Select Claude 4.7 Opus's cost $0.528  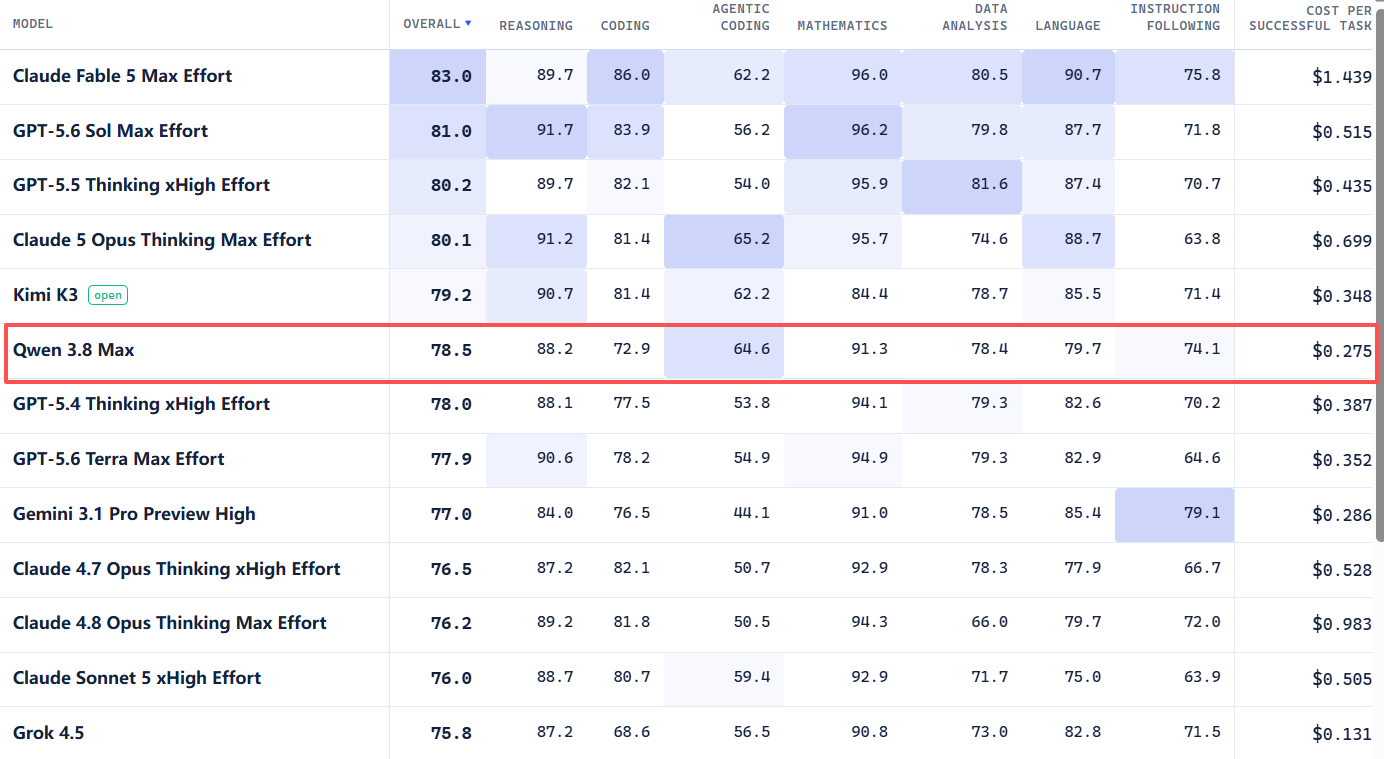coord(1342,569)
